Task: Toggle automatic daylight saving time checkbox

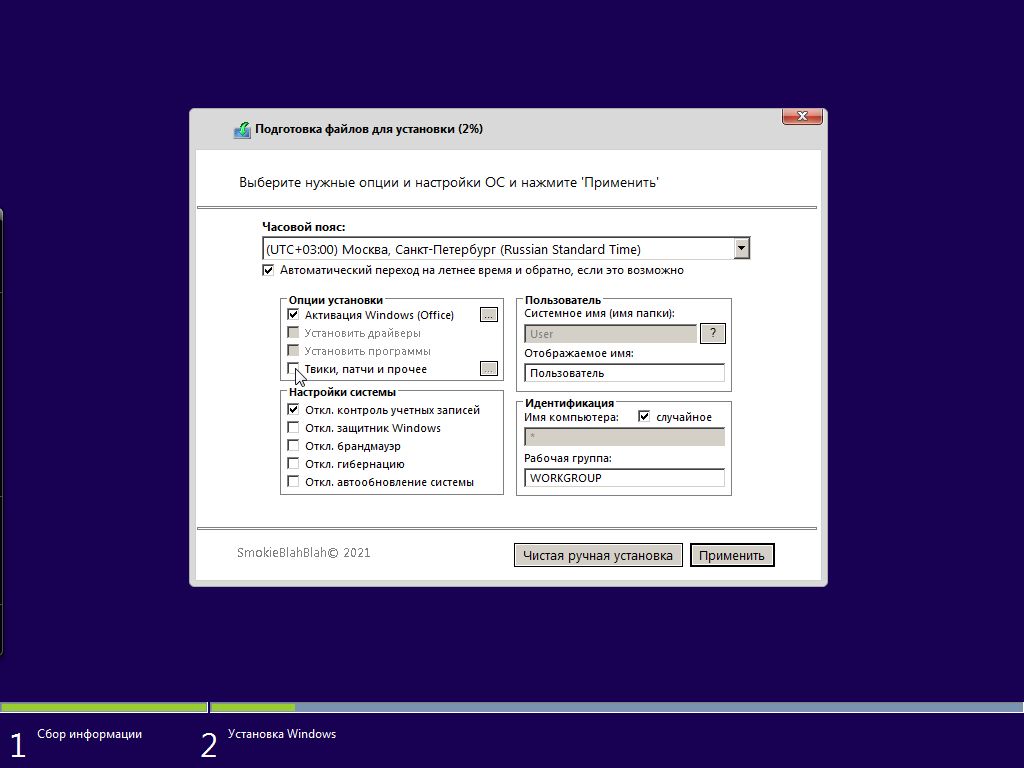Action: coord(268,270)
